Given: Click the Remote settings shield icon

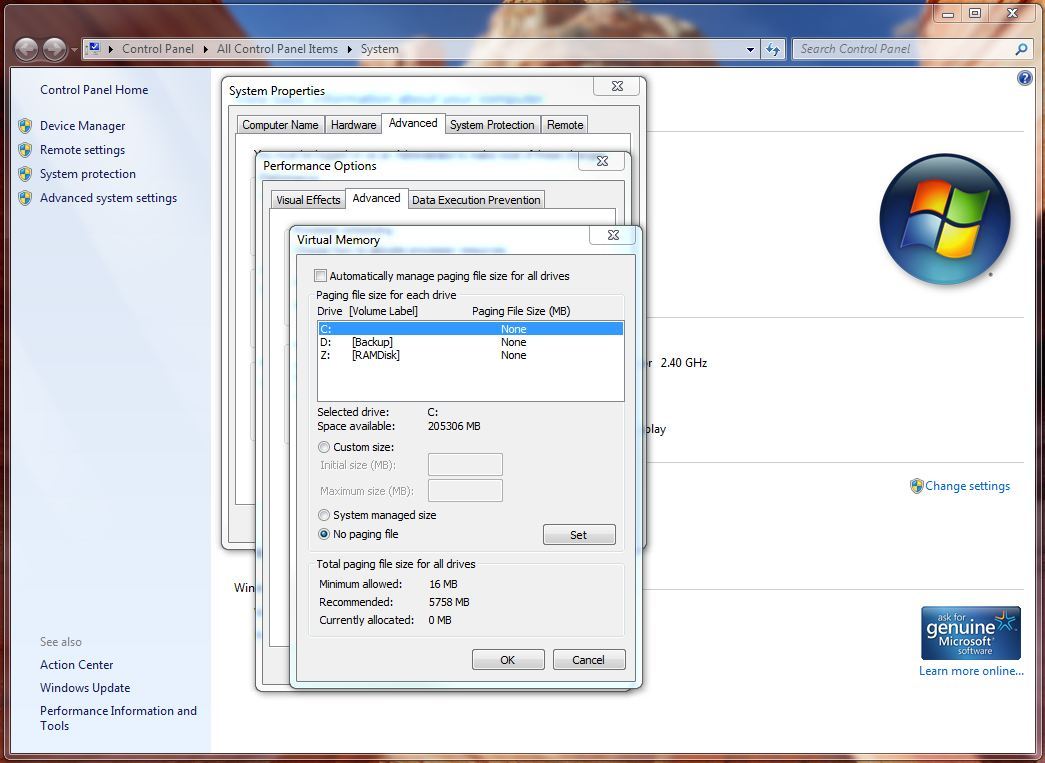Looking at the screenshot, I should [25, 150].
